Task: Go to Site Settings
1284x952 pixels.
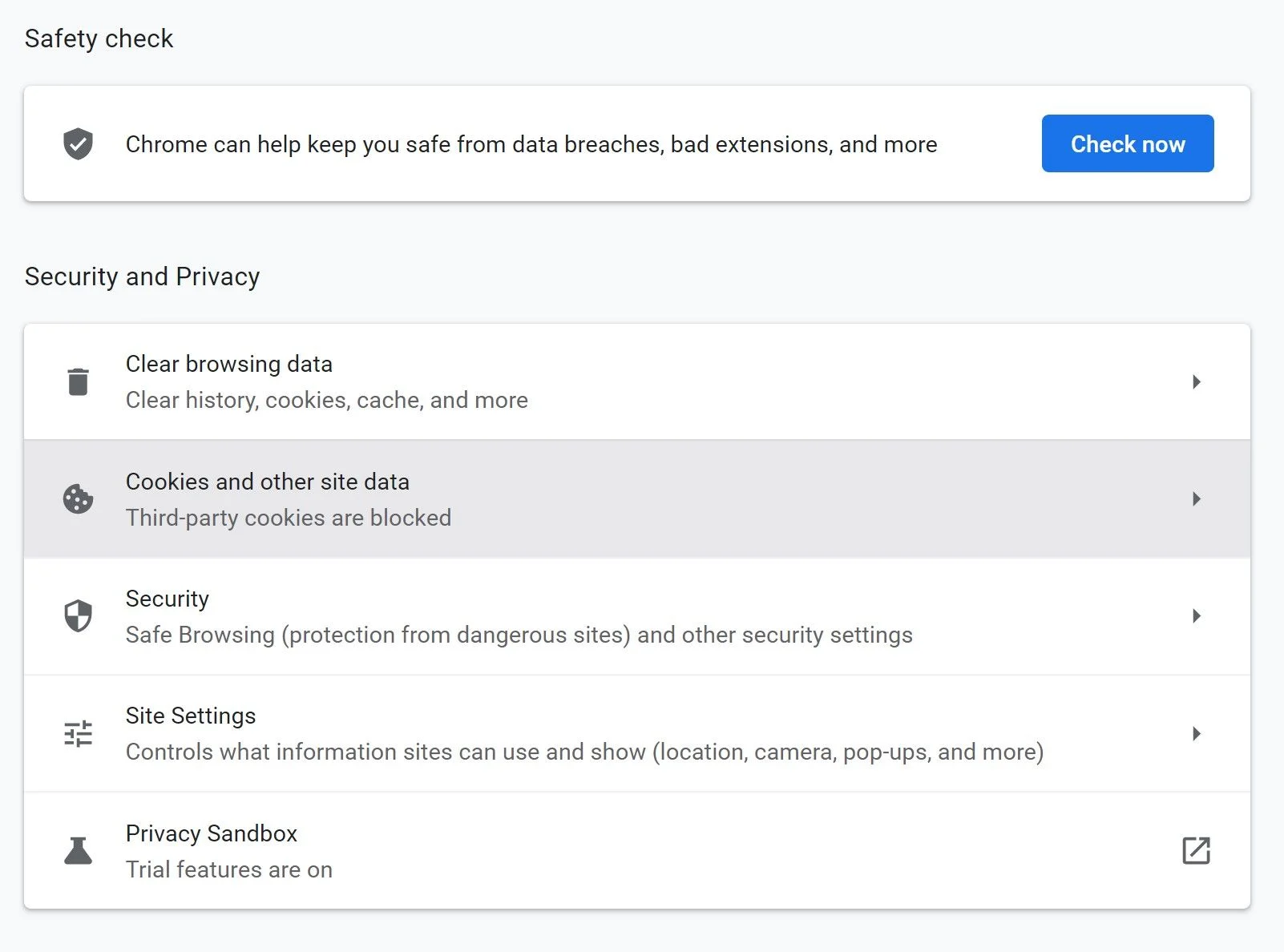Action: [190, 716]
